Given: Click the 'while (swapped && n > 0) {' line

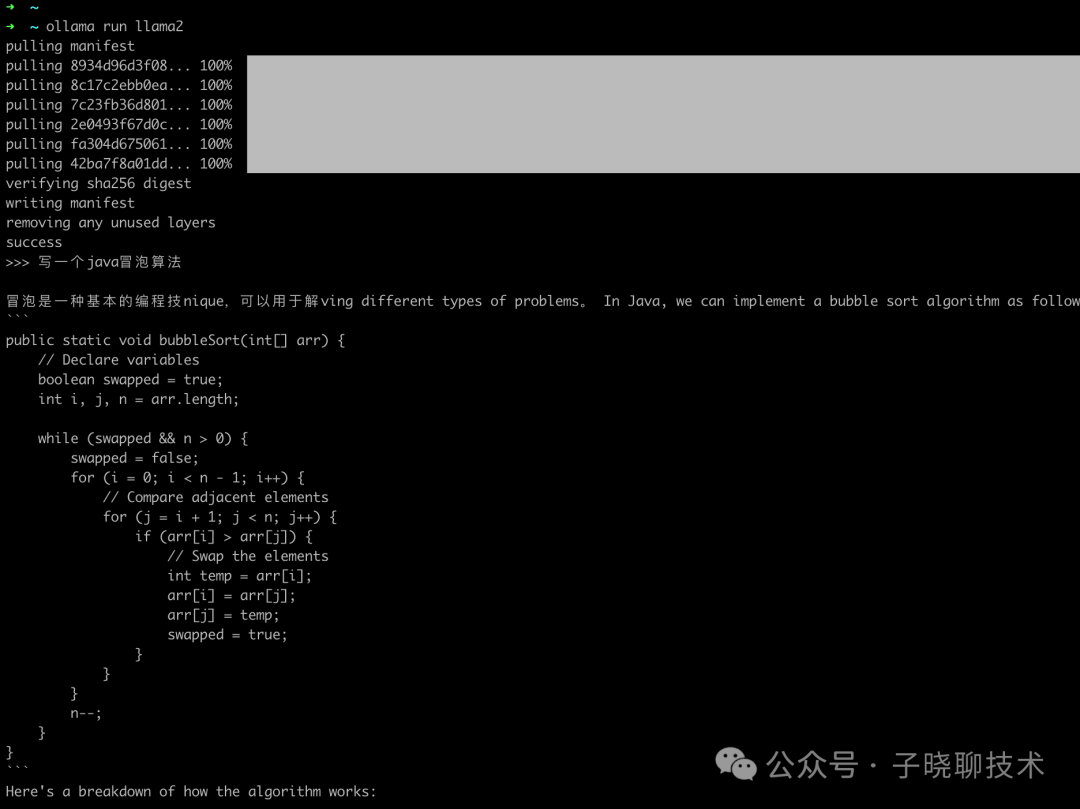Looking at the screenshot, I should click(143, 439).
